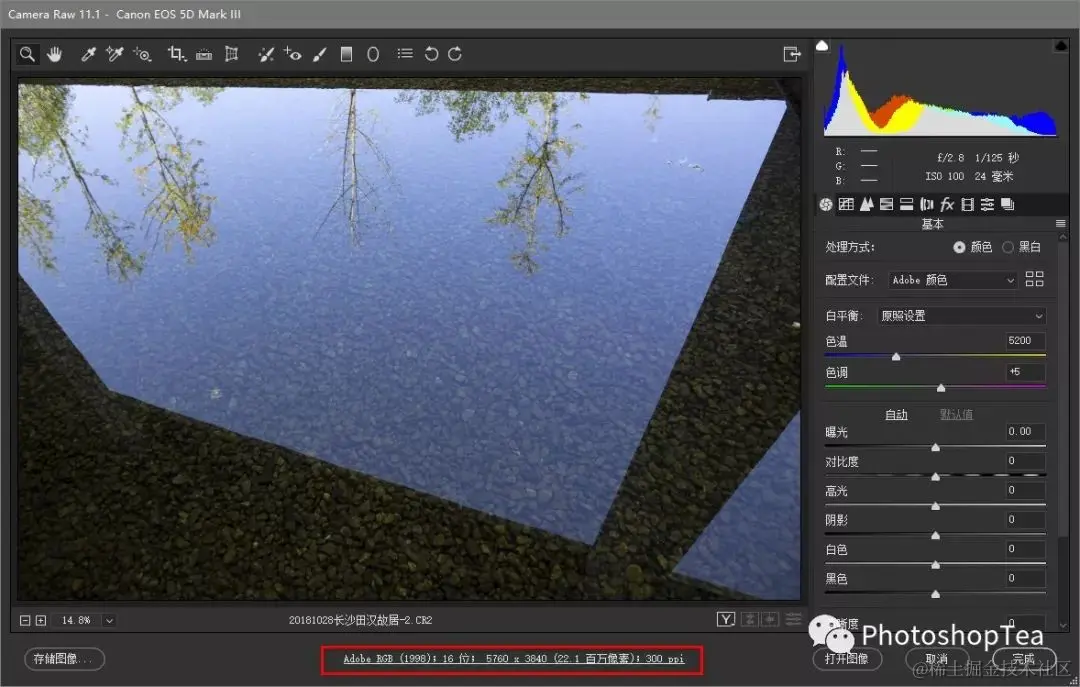Click the 默认值 (Default) link
The height and width of the screenshot is (687, 1080).
[x=956, y=414]
